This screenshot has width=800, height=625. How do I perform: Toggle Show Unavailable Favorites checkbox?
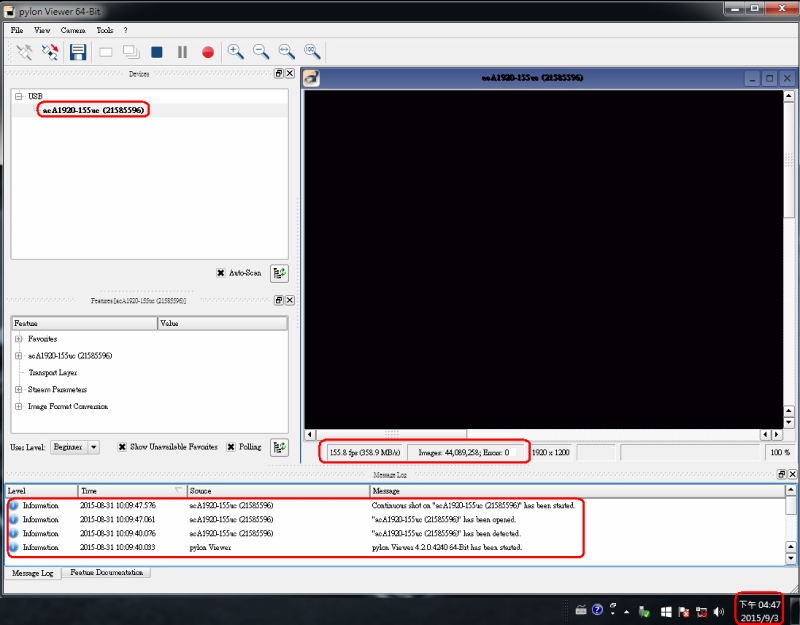point(123,447)
